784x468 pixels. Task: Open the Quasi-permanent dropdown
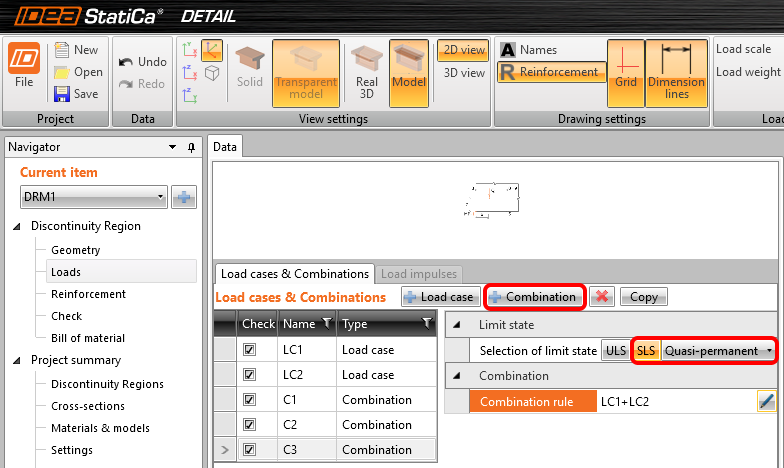coord(718,351)
